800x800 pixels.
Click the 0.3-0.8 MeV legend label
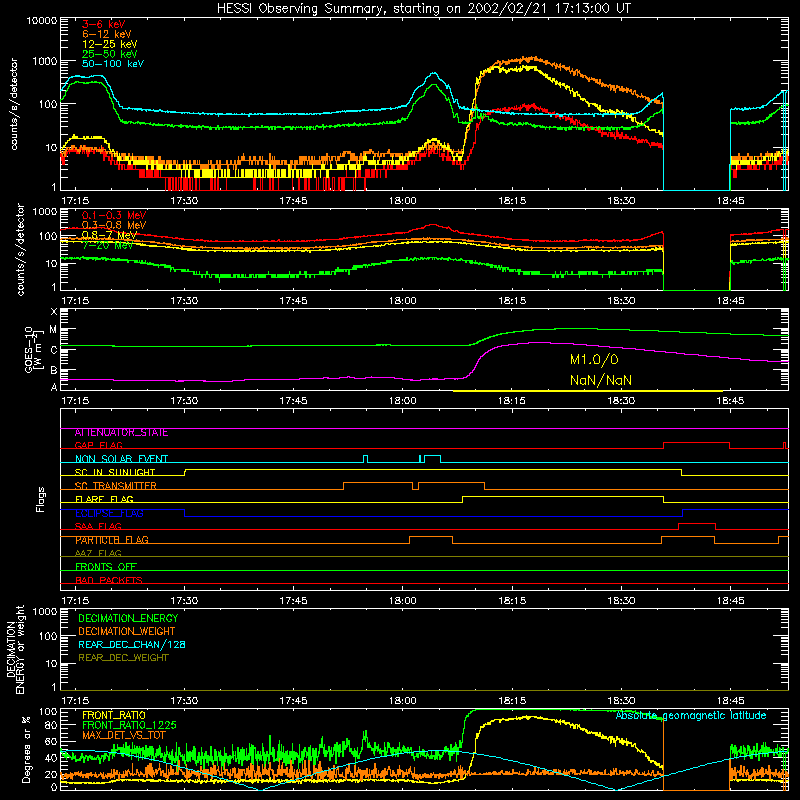point(114,226)
